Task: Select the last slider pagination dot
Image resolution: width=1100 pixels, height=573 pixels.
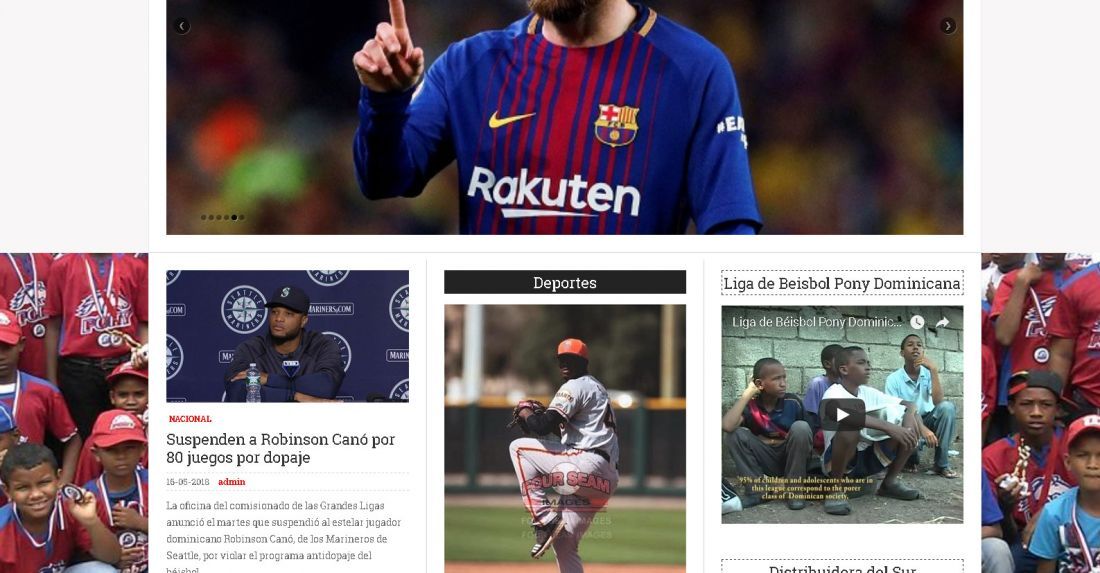Action: click(242, 217)
